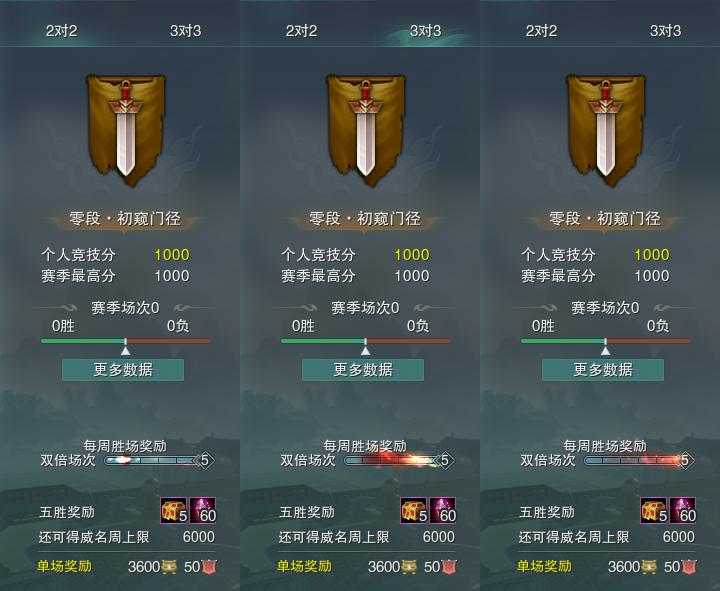Click purple gem 60 reward icon in middle panel
The image size is (720, 591).
(443, 511)
